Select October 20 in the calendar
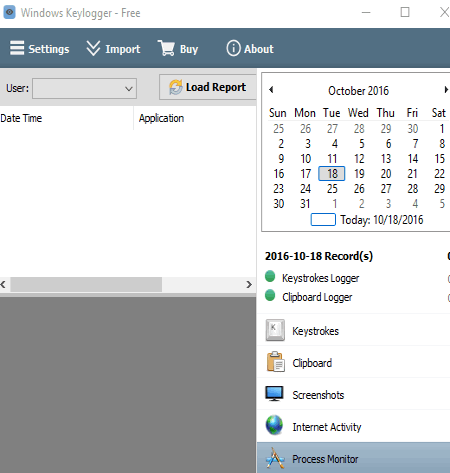 coord(386,174)
